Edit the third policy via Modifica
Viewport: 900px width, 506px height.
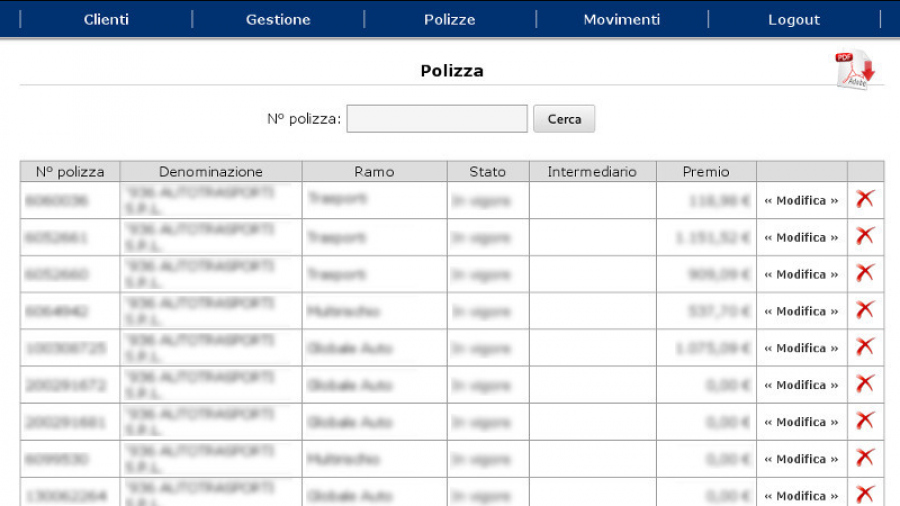pos(801,274)
